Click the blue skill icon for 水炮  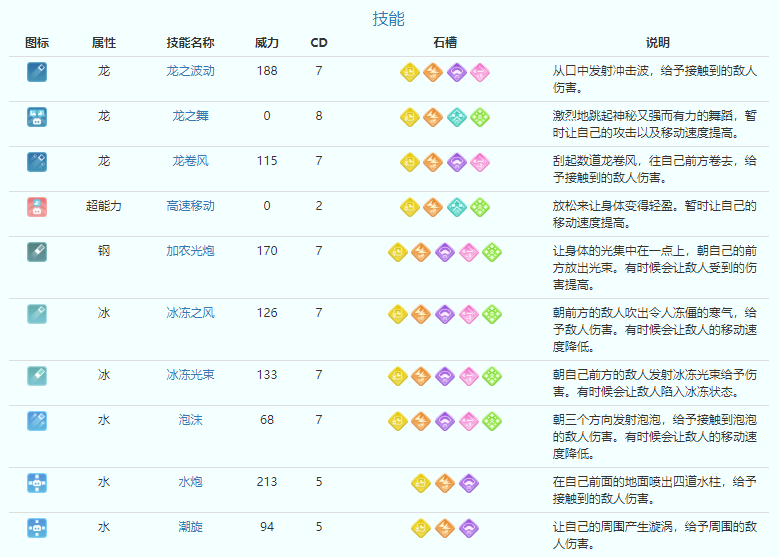pos(37,482)
